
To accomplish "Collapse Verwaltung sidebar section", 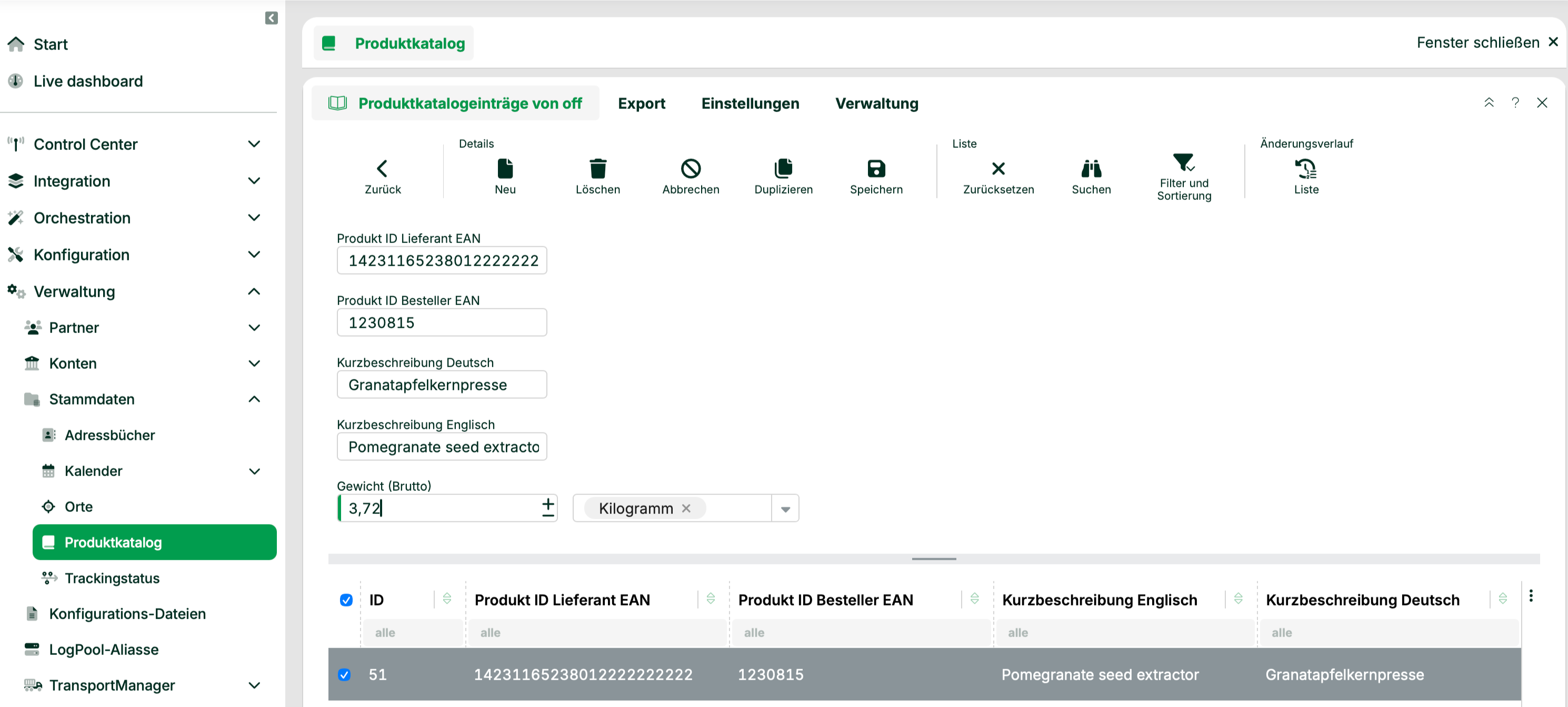I will point(254,291).
